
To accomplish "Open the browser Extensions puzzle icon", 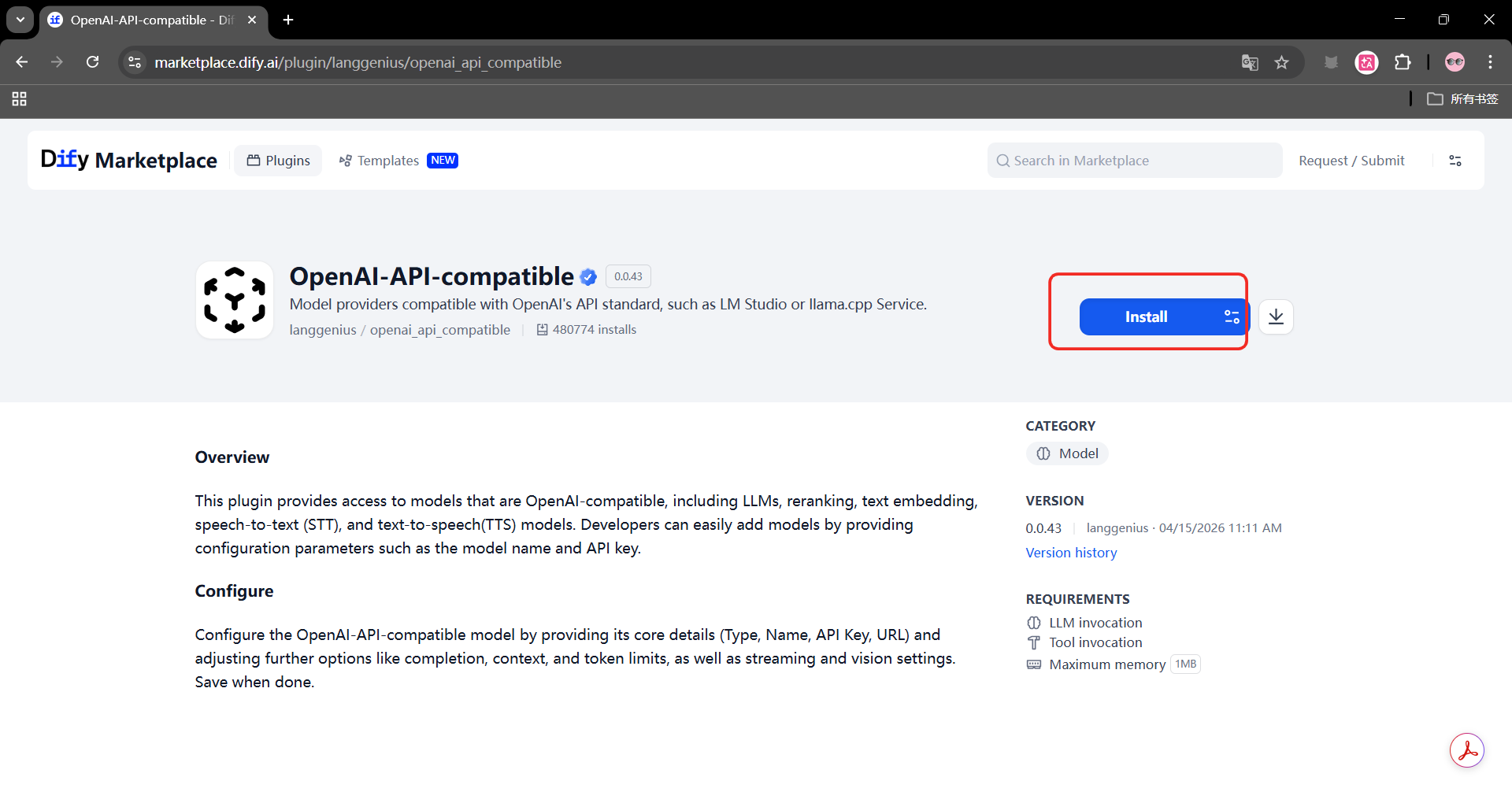I will [1403, 62].
